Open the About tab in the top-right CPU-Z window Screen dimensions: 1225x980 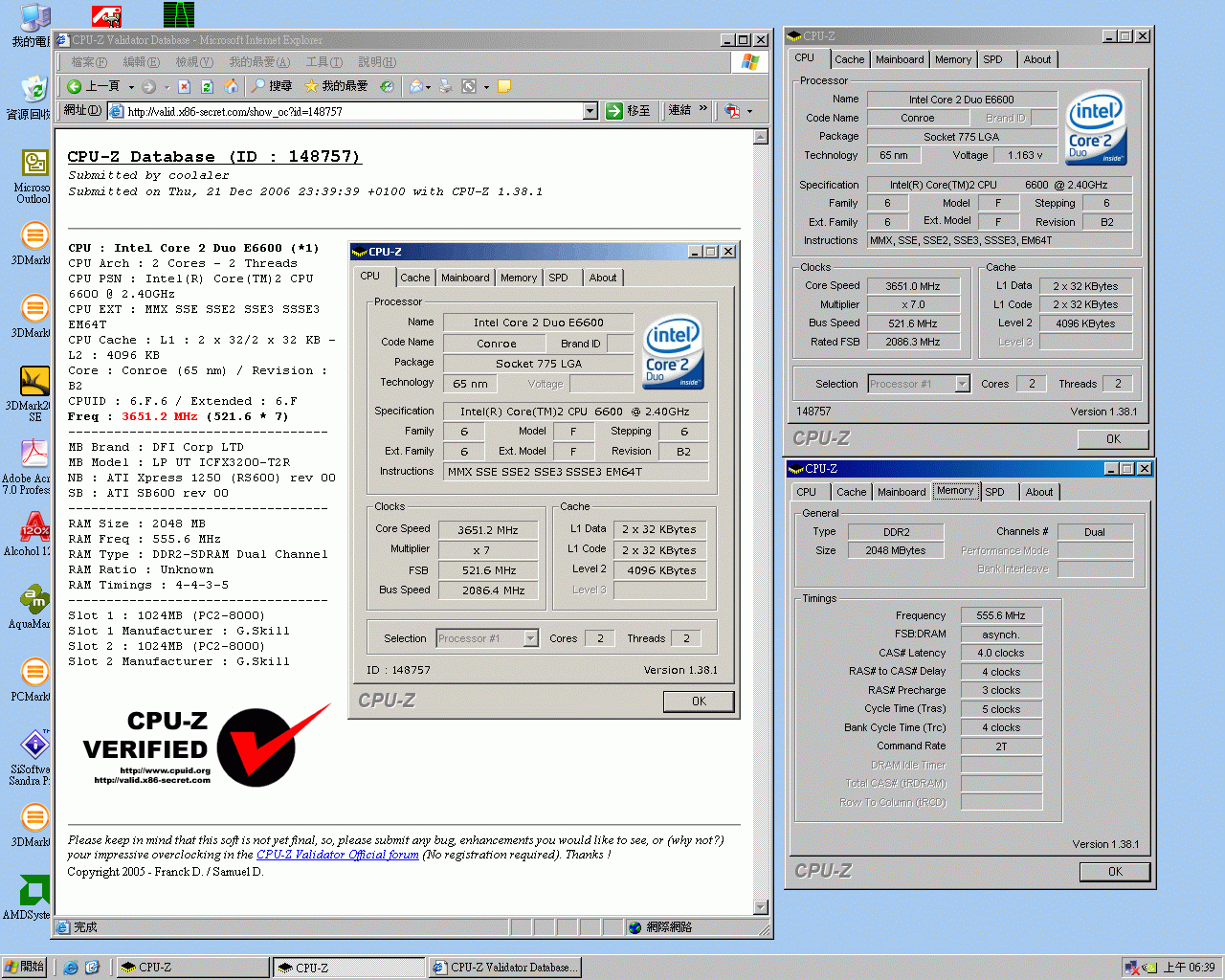(1037, 59)
